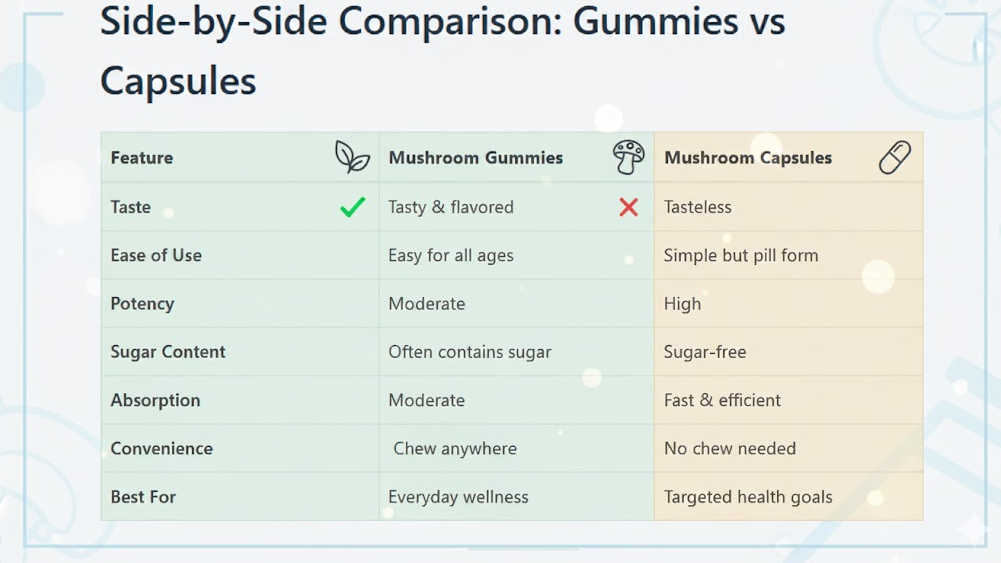Click the Ease of Use row label
Screen dimensions: 1001x563
tap(156, 255)
